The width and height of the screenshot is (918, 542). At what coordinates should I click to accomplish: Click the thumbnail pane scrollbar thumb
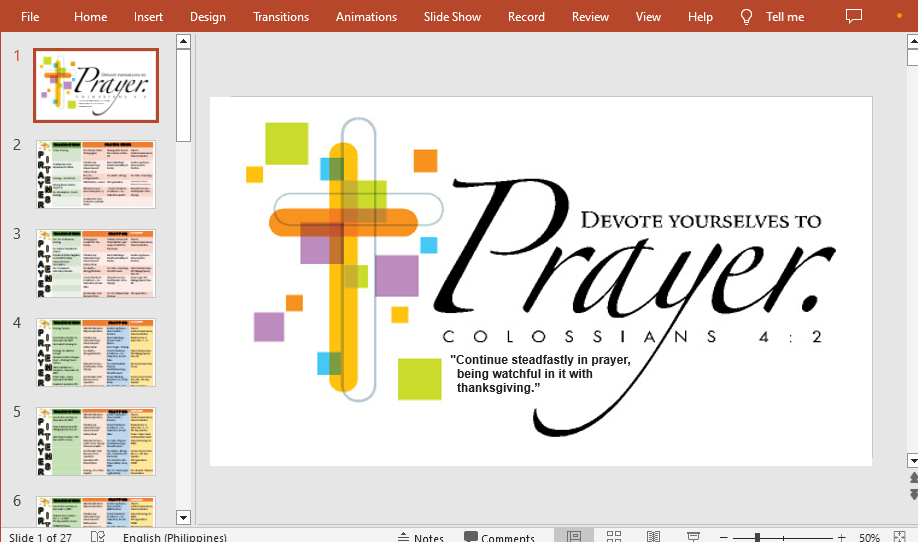click(183, 95)
